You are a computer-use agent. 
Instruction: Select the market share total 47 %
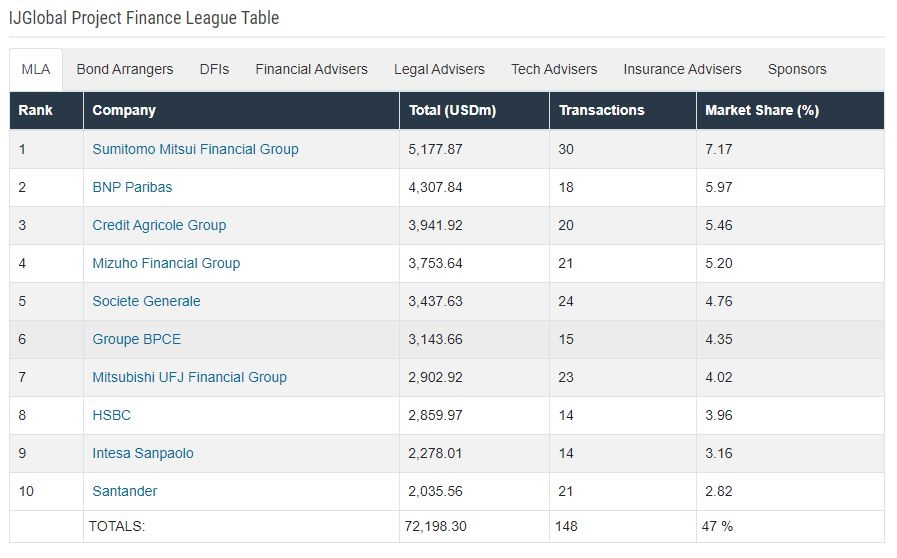(x=717, y=526)
